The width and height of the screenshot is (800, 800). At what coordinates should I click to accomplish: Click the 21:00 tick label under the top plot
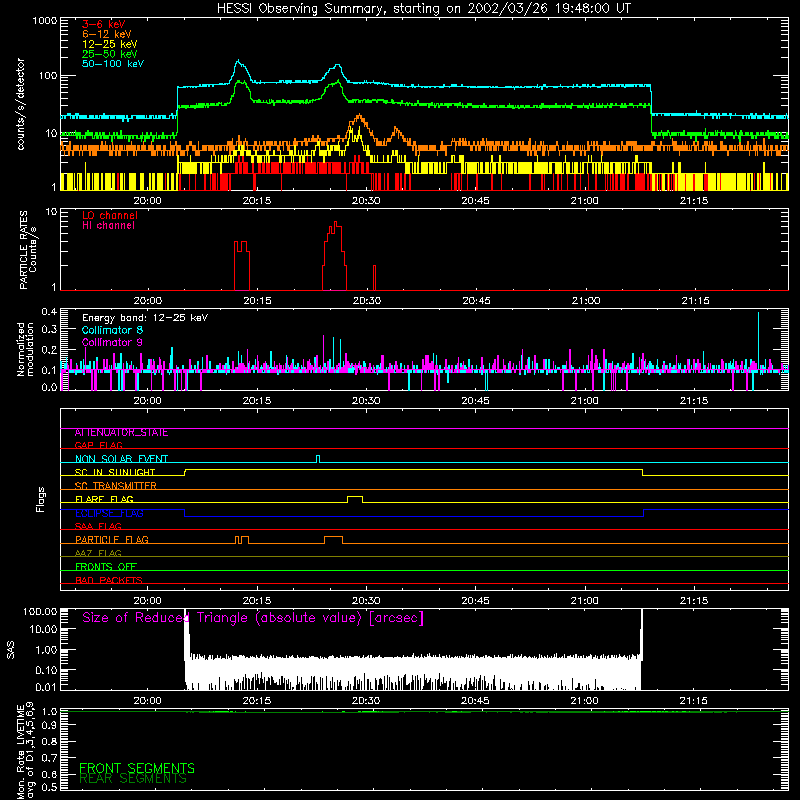584,201
